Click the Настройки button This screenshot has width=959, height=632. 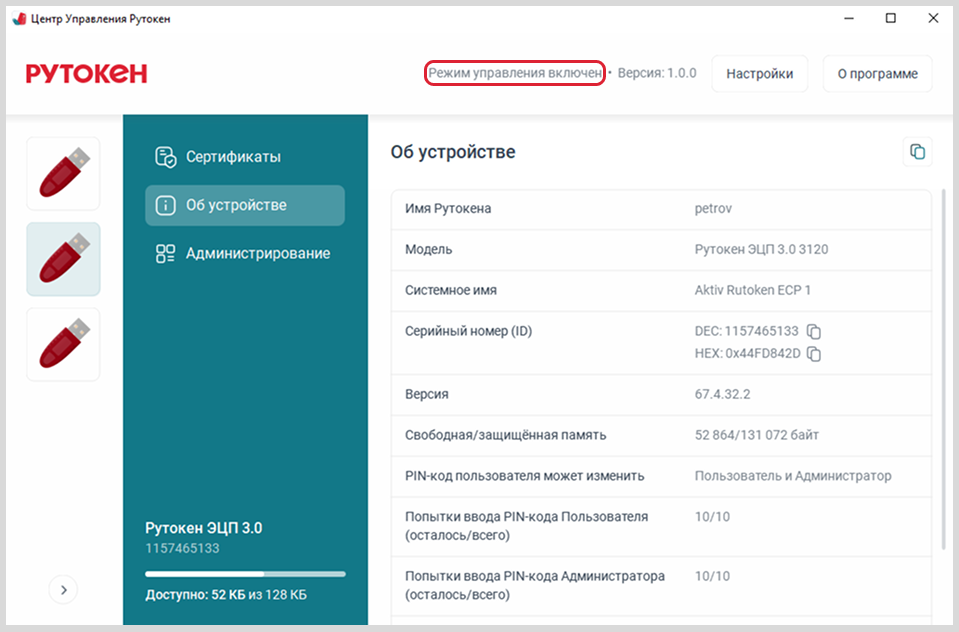click(x=759, y=74)
